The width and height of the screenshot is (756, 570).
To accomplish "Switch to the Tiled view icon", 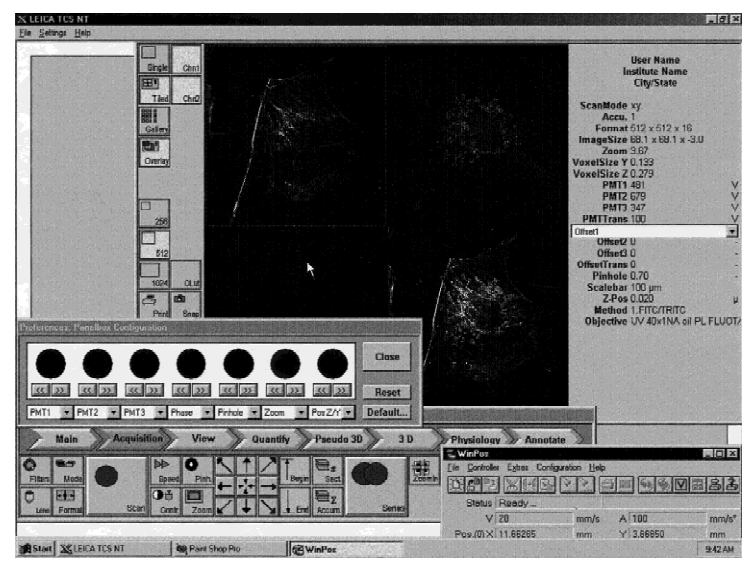I will click(153, 90).
